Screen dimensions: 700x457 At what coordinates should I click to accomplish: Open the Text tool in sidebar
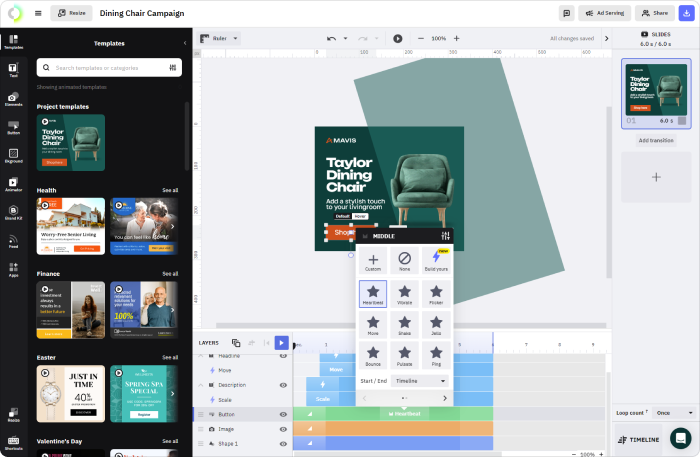tap(13, 70)
